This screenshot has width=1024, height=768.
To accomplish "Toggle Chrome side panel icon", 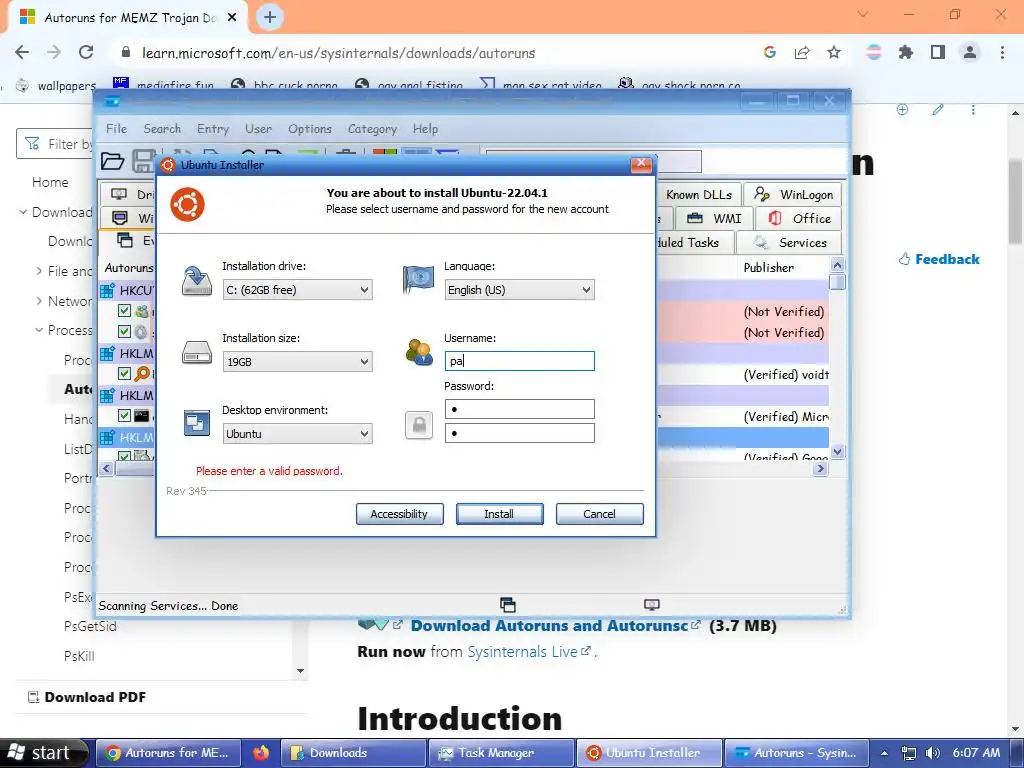I will click(938, 52).
